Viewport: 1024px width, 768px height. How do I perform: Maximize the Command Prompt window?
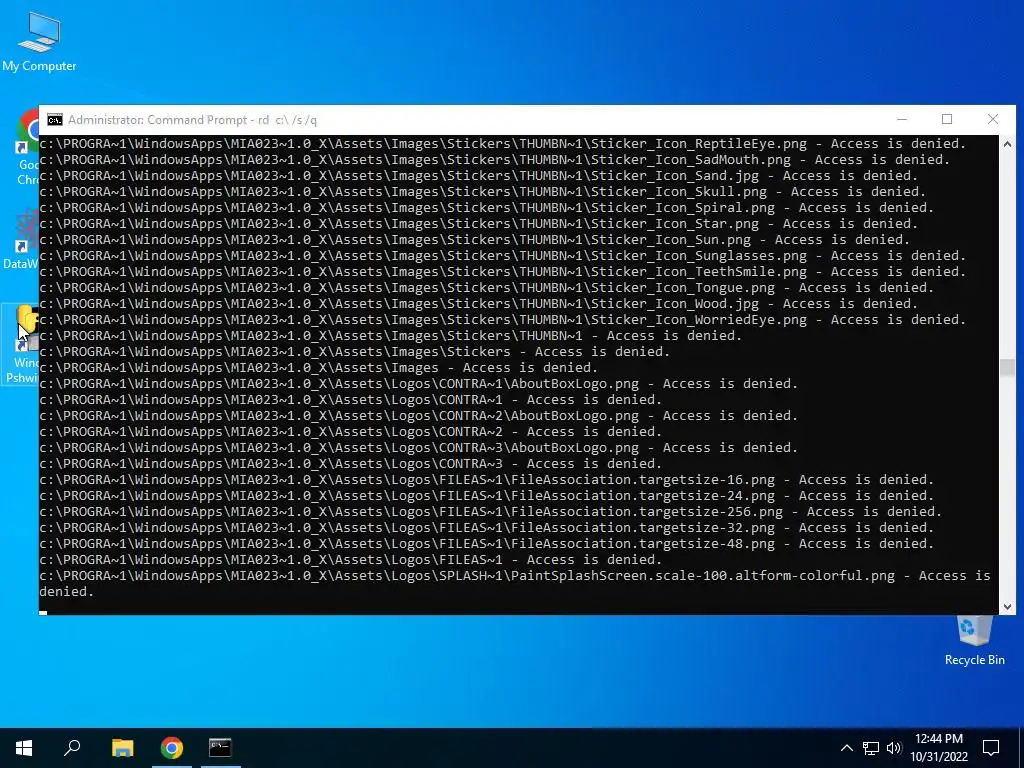coord(947,120)
